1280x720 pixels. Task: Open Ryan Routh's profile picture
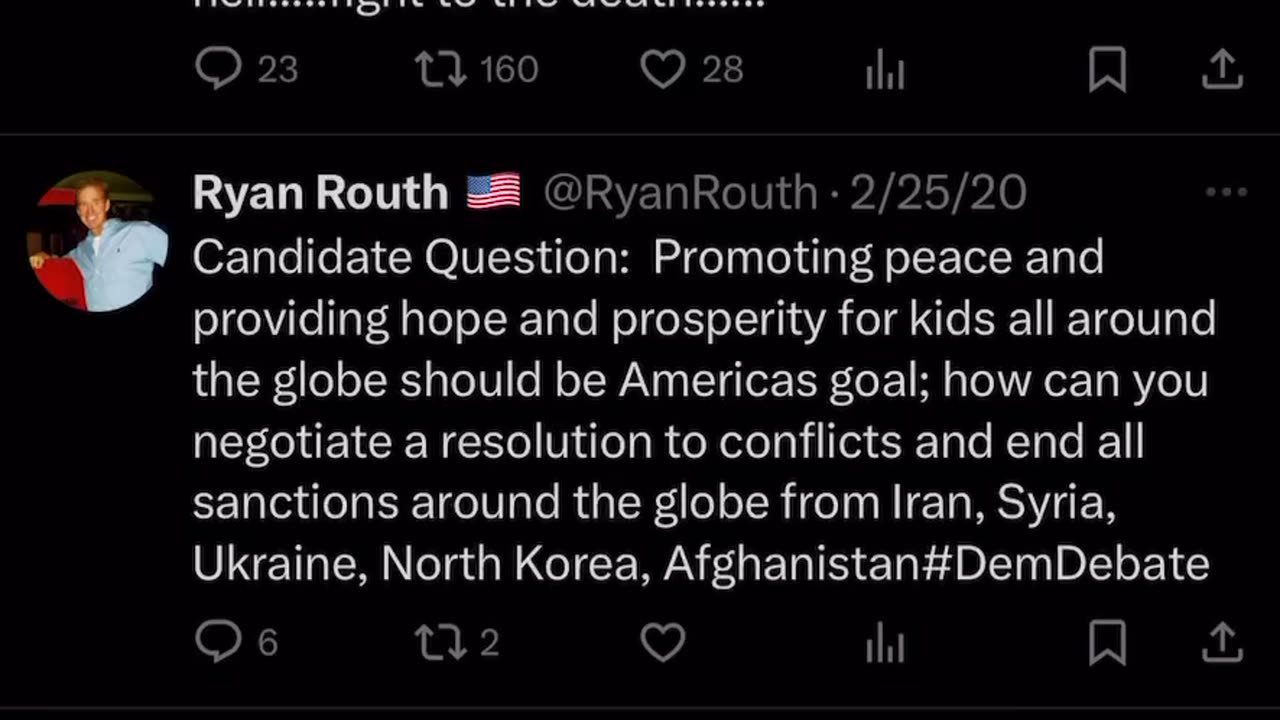97,241
